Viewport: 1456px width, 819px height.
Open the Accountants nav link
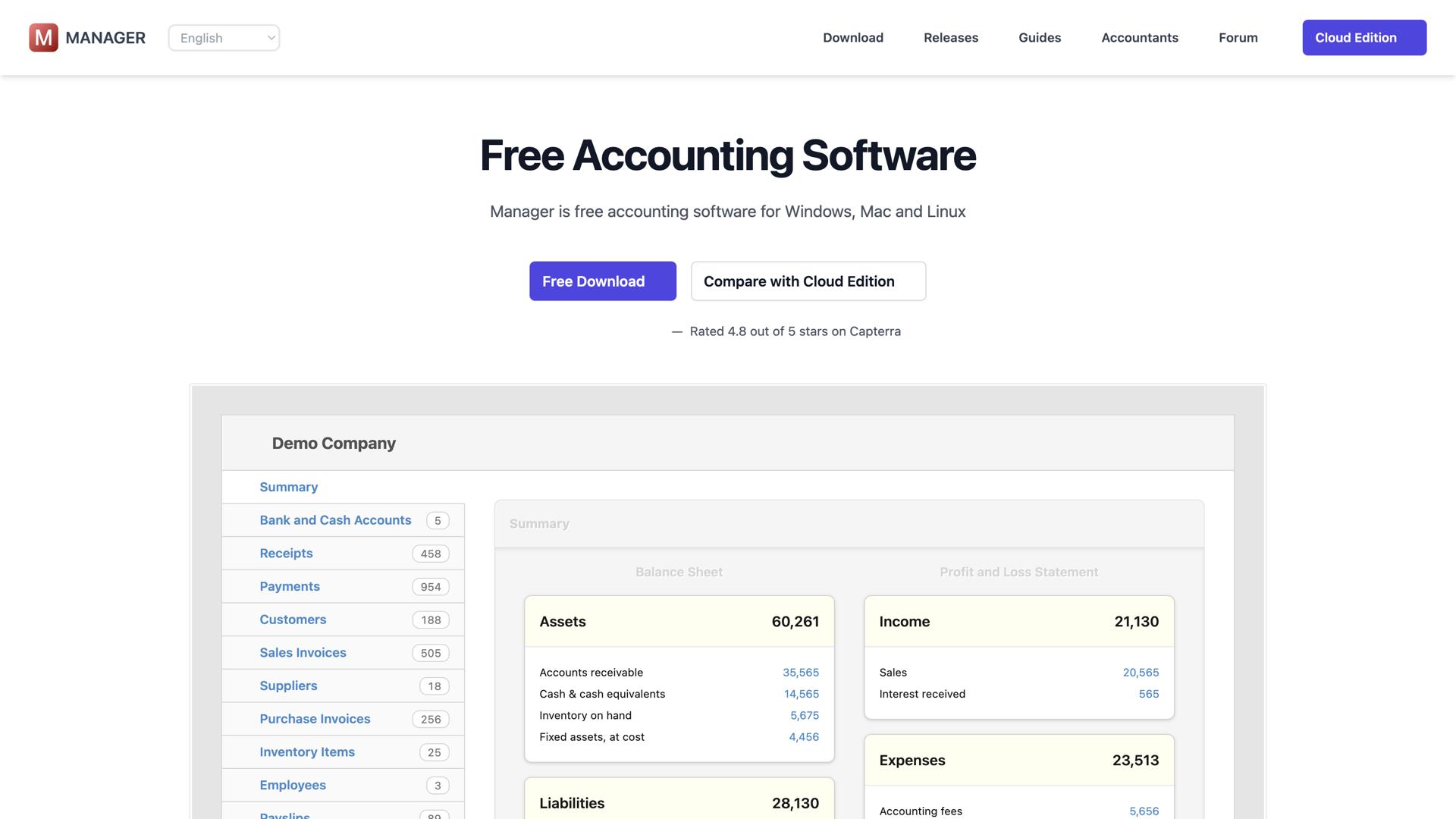(1140, 38)
